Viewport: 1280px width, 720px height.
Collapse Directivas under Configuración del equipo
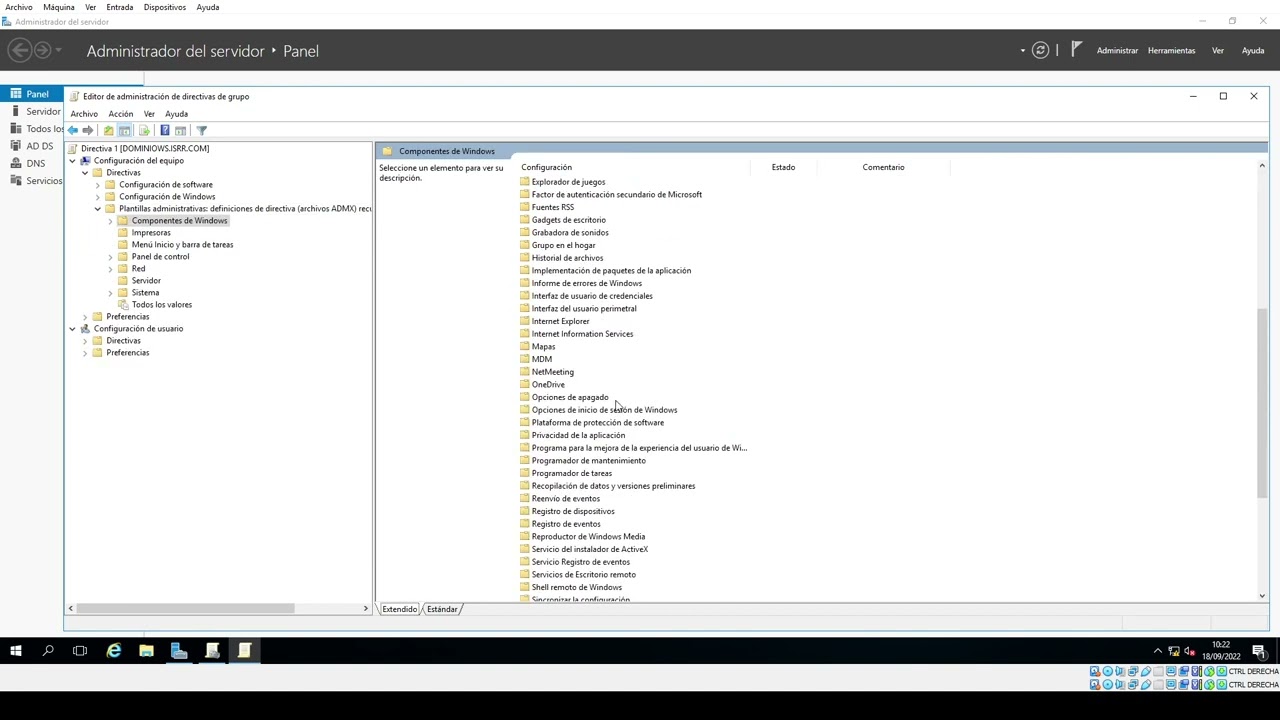coord(85,173)
